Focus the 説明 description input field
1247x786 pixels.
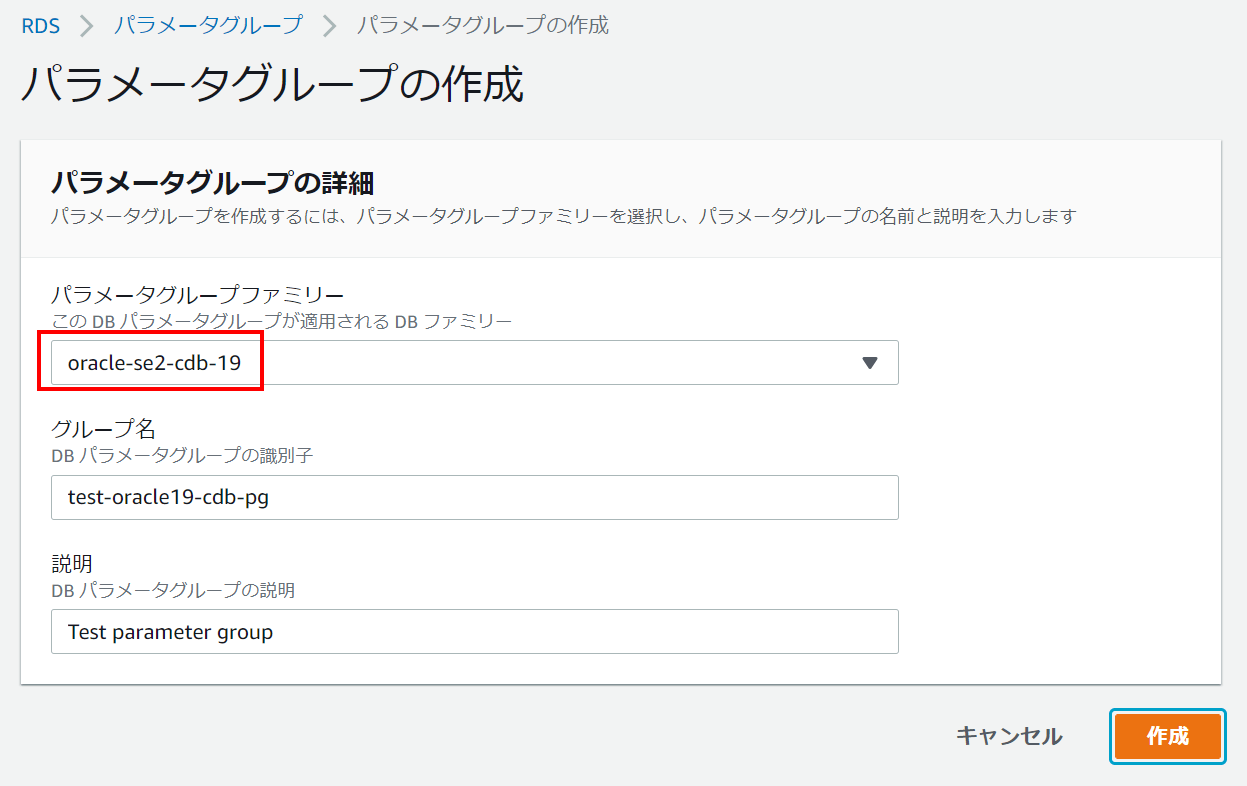click(x=474, y=632)
